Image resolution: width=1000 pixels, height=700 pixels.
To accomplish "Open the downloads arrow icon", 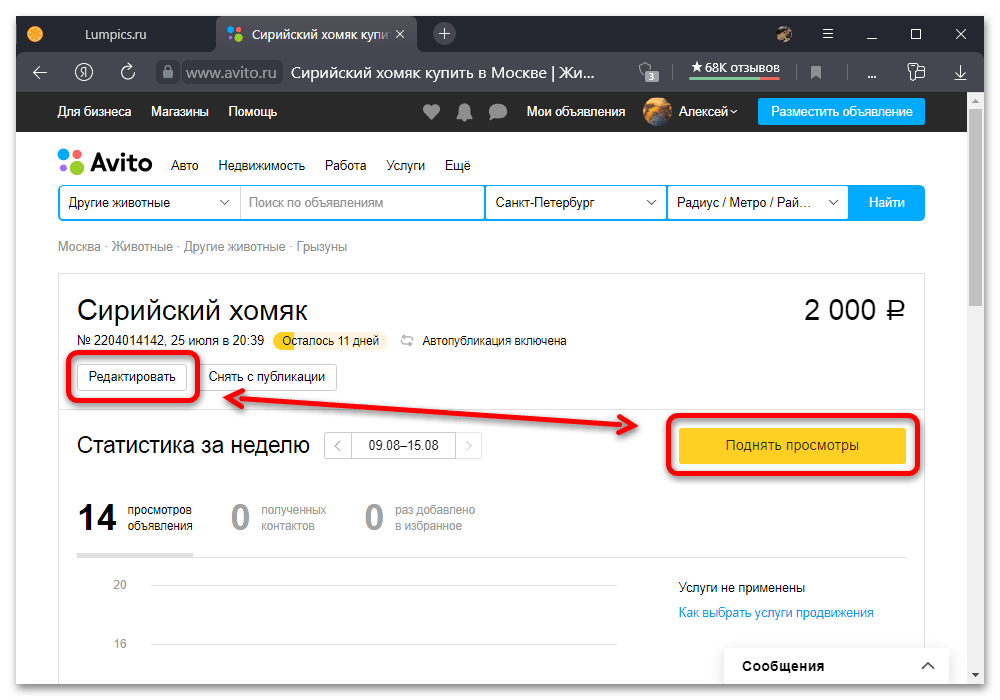I will (960, 73).
